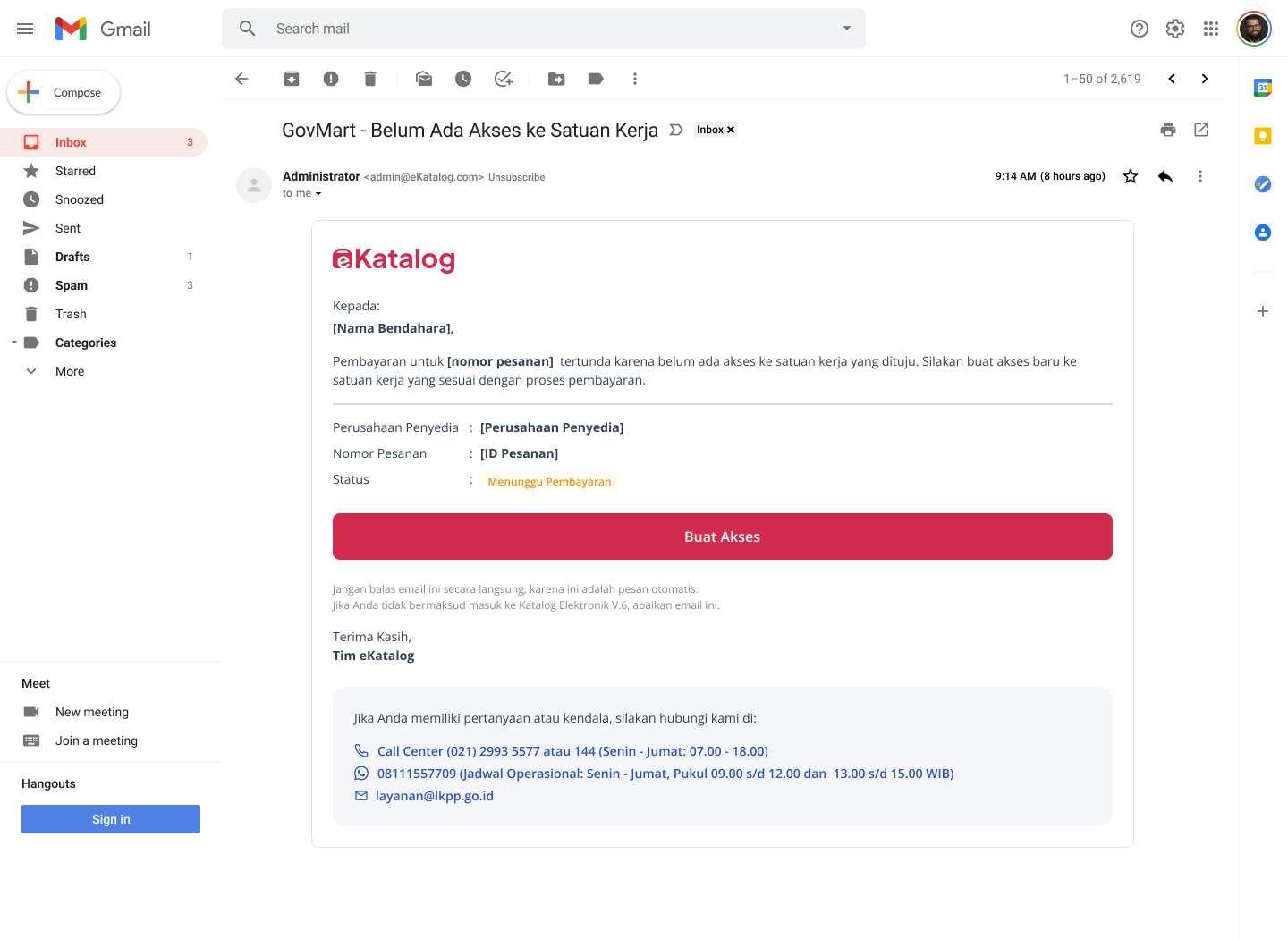1288x939 pixels.
Task: Open Google Calendar side panel icon
Action: click(x=1263, y=88)
